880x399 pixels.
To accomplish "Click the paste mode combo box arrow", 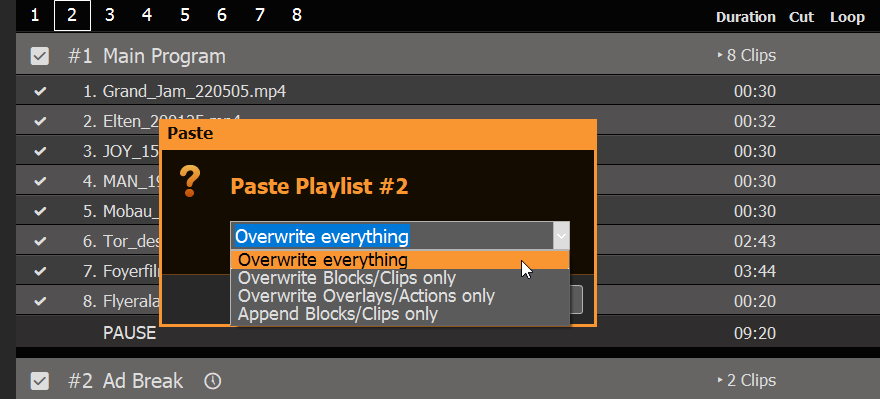I will (x=561, y=236).
